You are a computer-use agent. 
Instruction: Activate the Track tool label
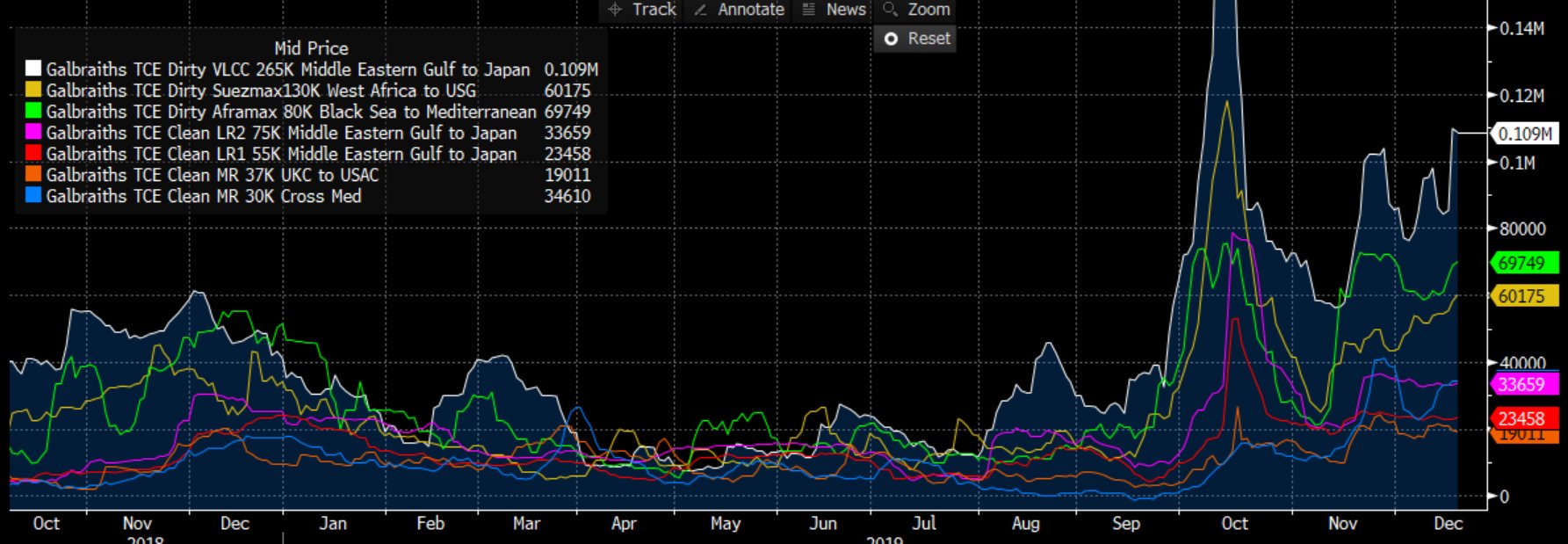point(654,10)
